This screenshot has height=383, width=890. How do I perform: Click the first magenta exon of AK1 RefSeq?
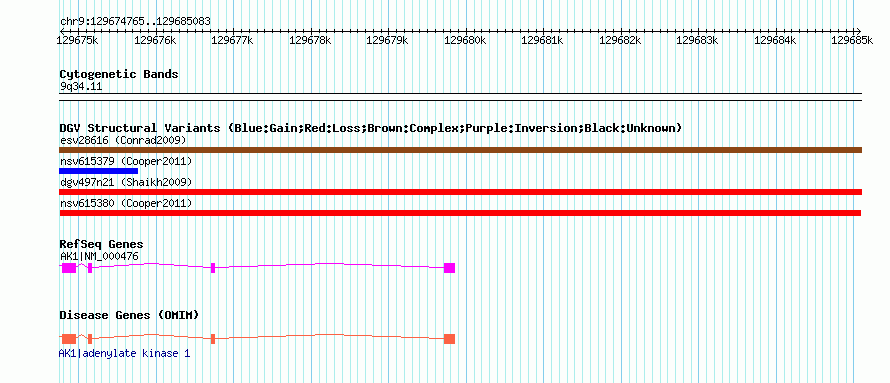[69, 268]
